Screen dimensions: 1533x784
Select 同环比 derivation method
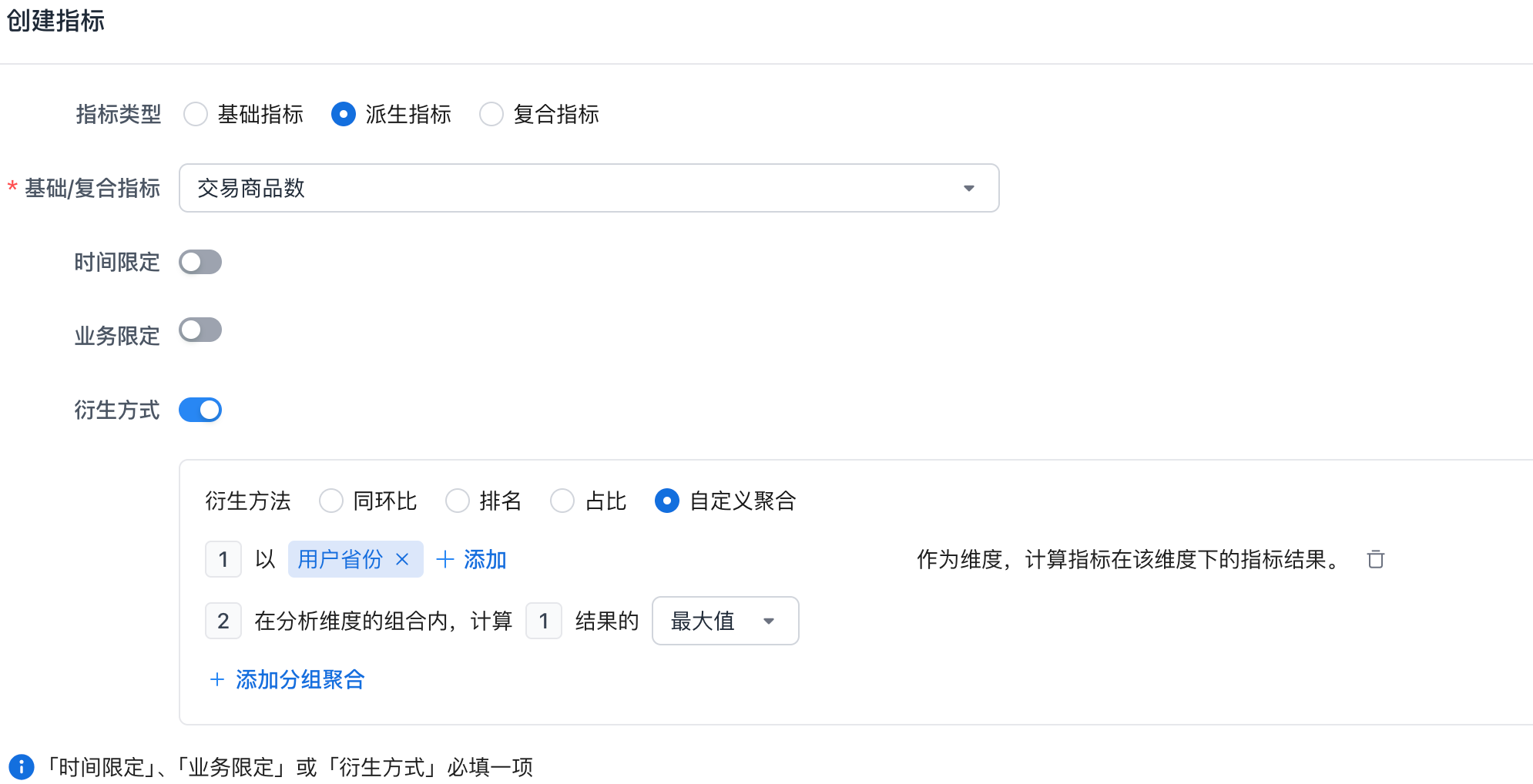coord(331,501)
